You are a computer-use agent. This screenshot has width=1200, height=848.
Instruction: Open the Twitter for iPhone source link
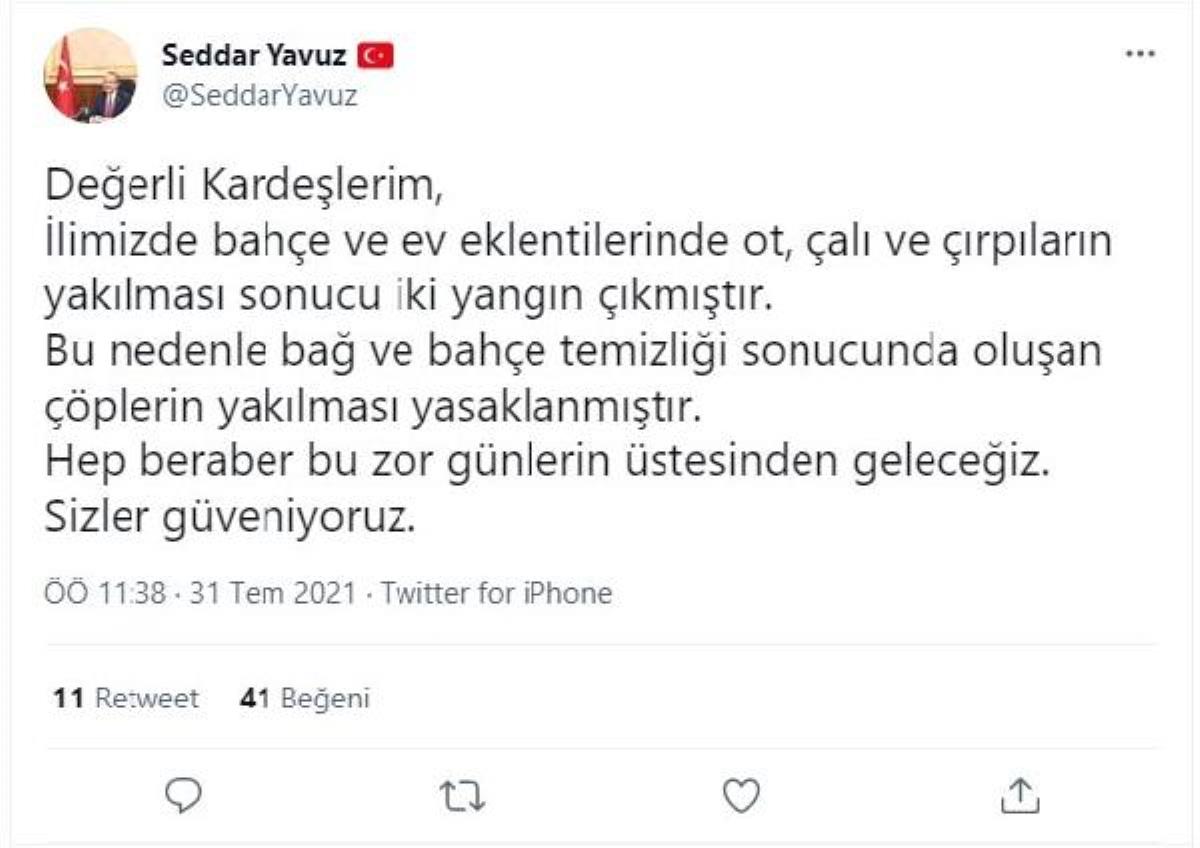[x=496, y=593]
